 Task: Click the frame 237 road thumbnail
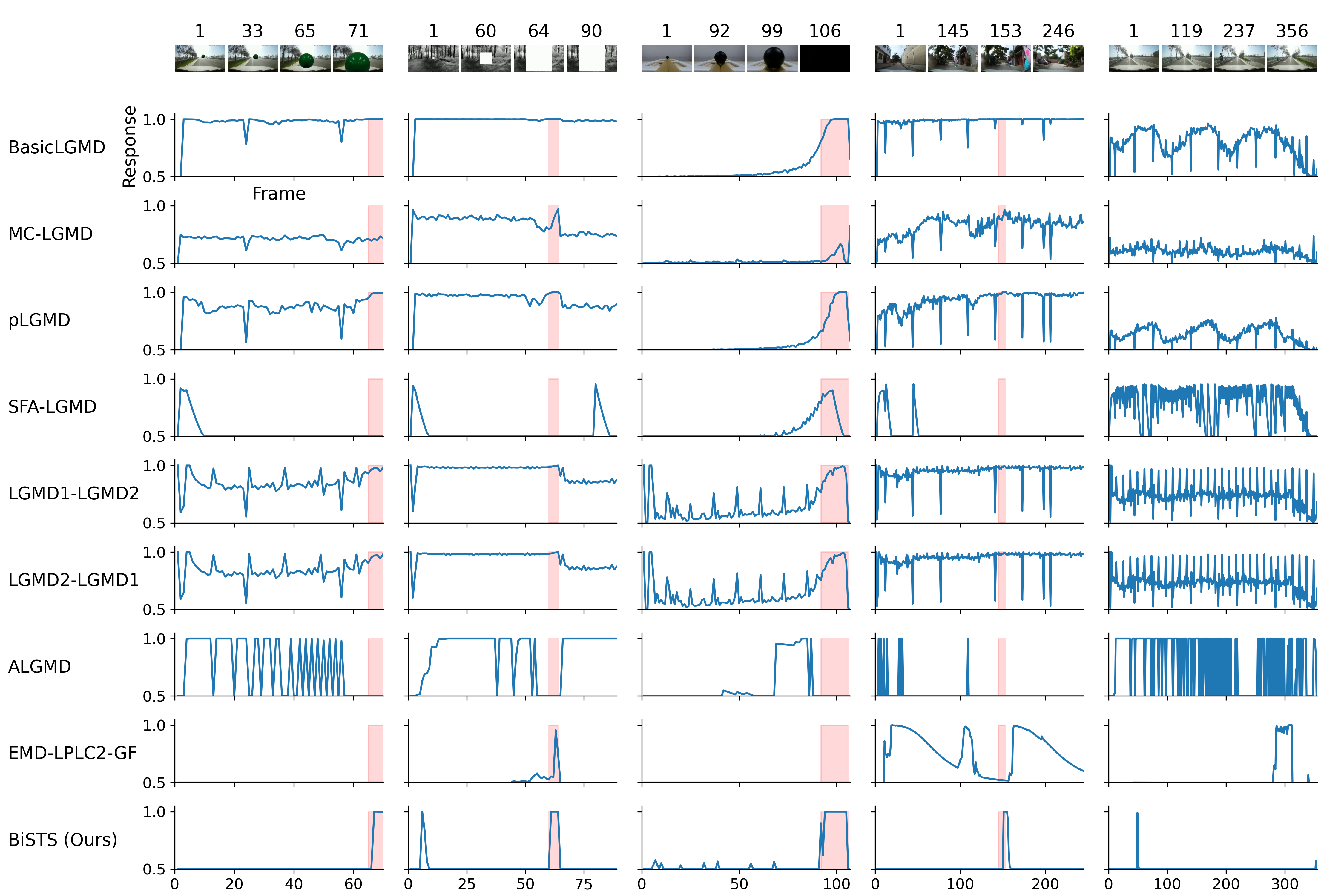point(1239,58)
